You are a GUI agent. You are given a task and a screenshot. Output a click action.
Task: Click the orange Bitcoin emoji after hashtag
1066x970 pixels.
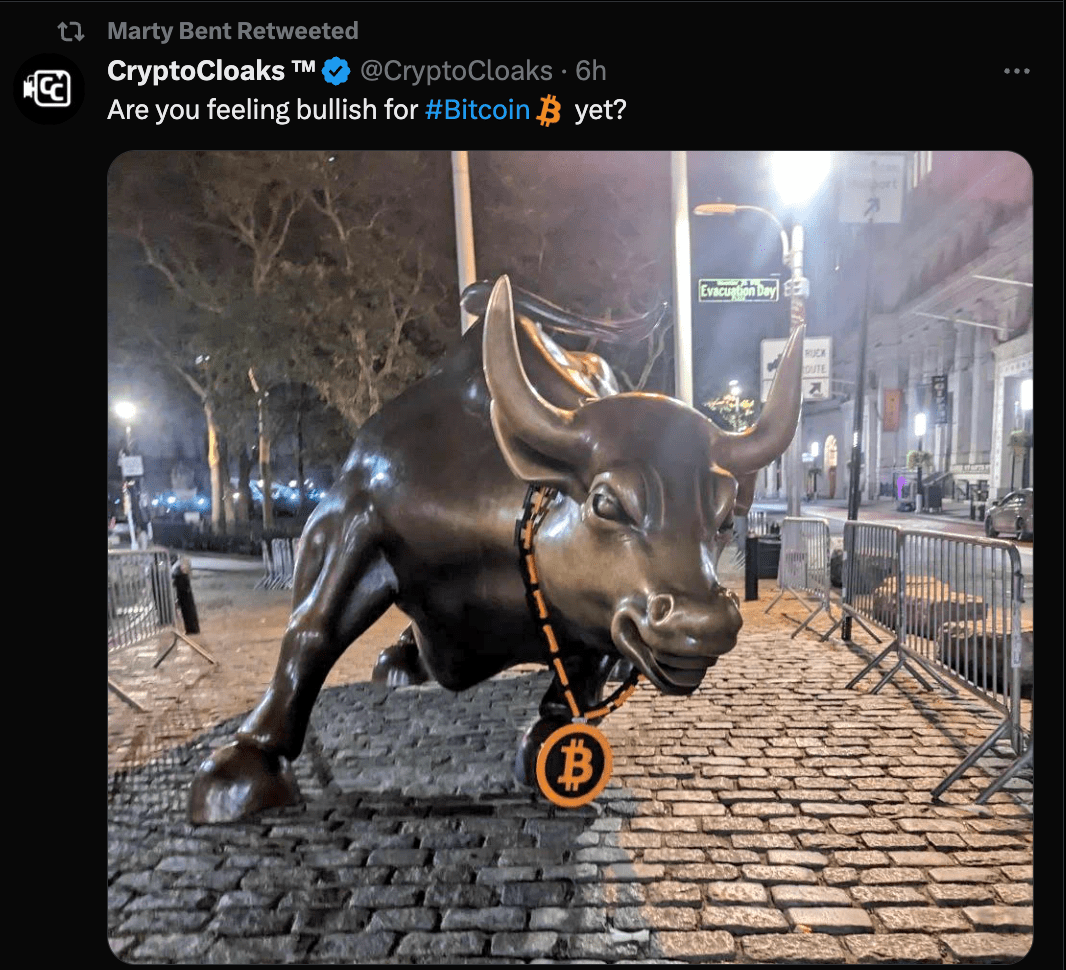(x=549, y=111)
